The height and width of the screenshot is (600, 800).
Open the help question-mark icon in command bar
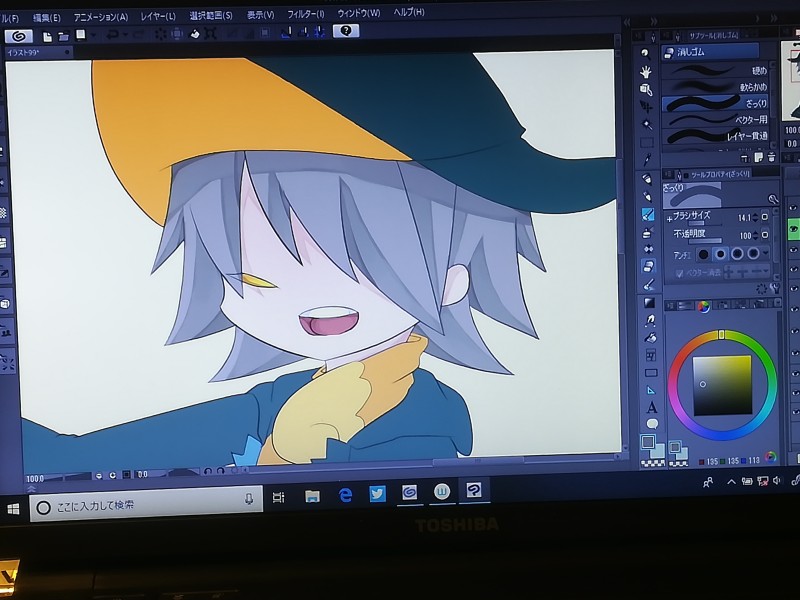click(x=346, y=31)
